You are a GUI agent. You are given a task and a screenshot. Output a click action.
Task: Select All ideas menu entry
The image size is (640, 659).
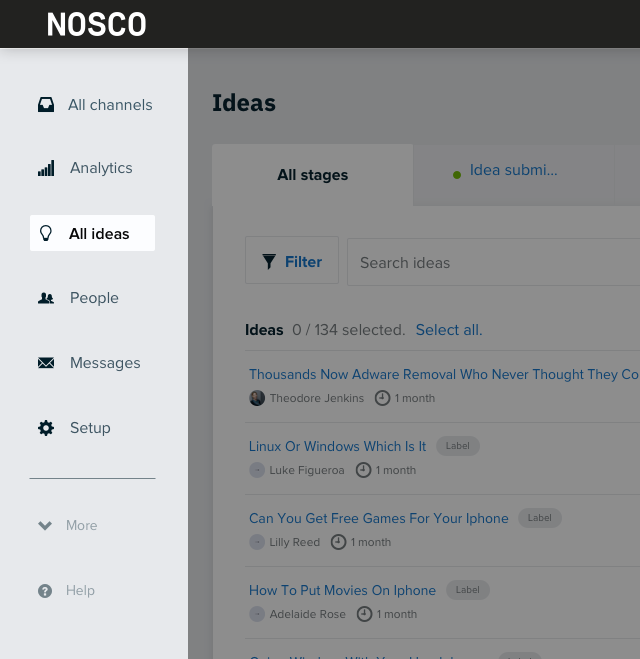(x=92, y=233)
